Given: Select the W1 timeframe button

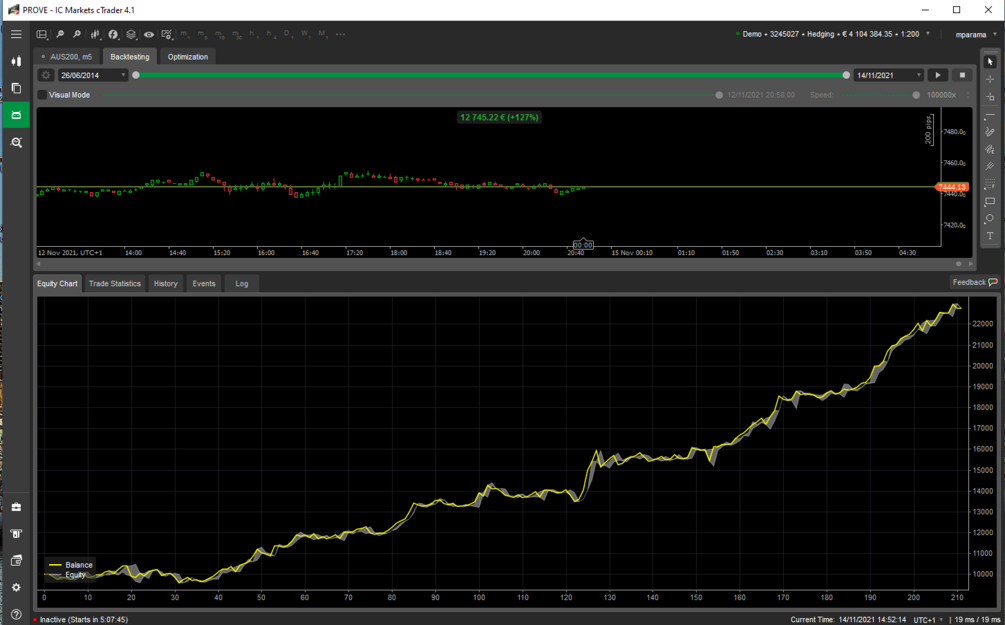Looking at the screenshot, I should [304, 34].
